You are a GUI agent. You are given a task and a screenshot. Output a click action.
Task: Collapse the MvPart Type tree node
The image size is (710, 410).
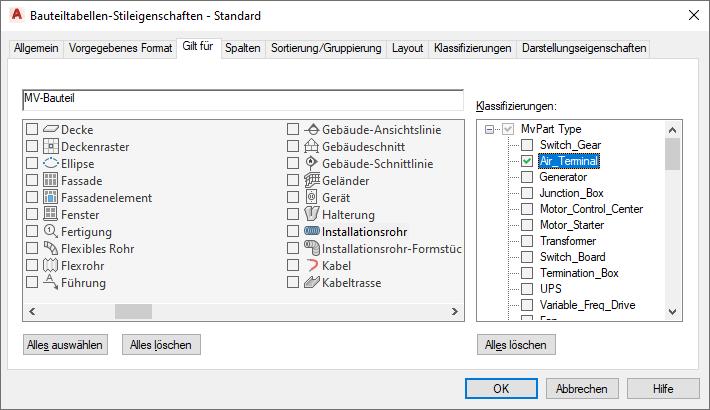pos(489,129)
